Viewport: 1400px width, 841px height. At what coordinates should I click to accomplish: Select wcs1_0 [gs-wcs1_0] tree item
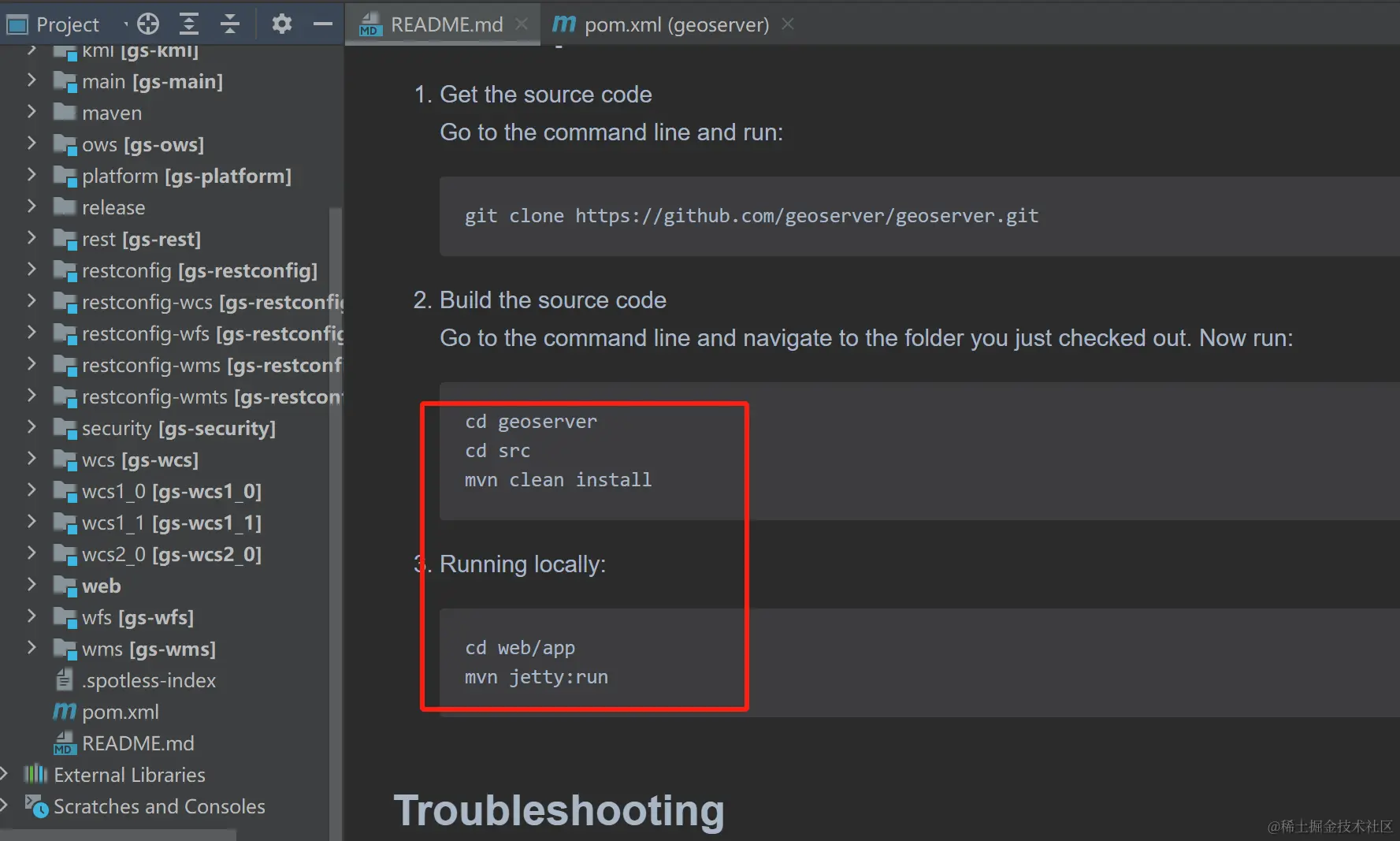[x=172, y=491]
